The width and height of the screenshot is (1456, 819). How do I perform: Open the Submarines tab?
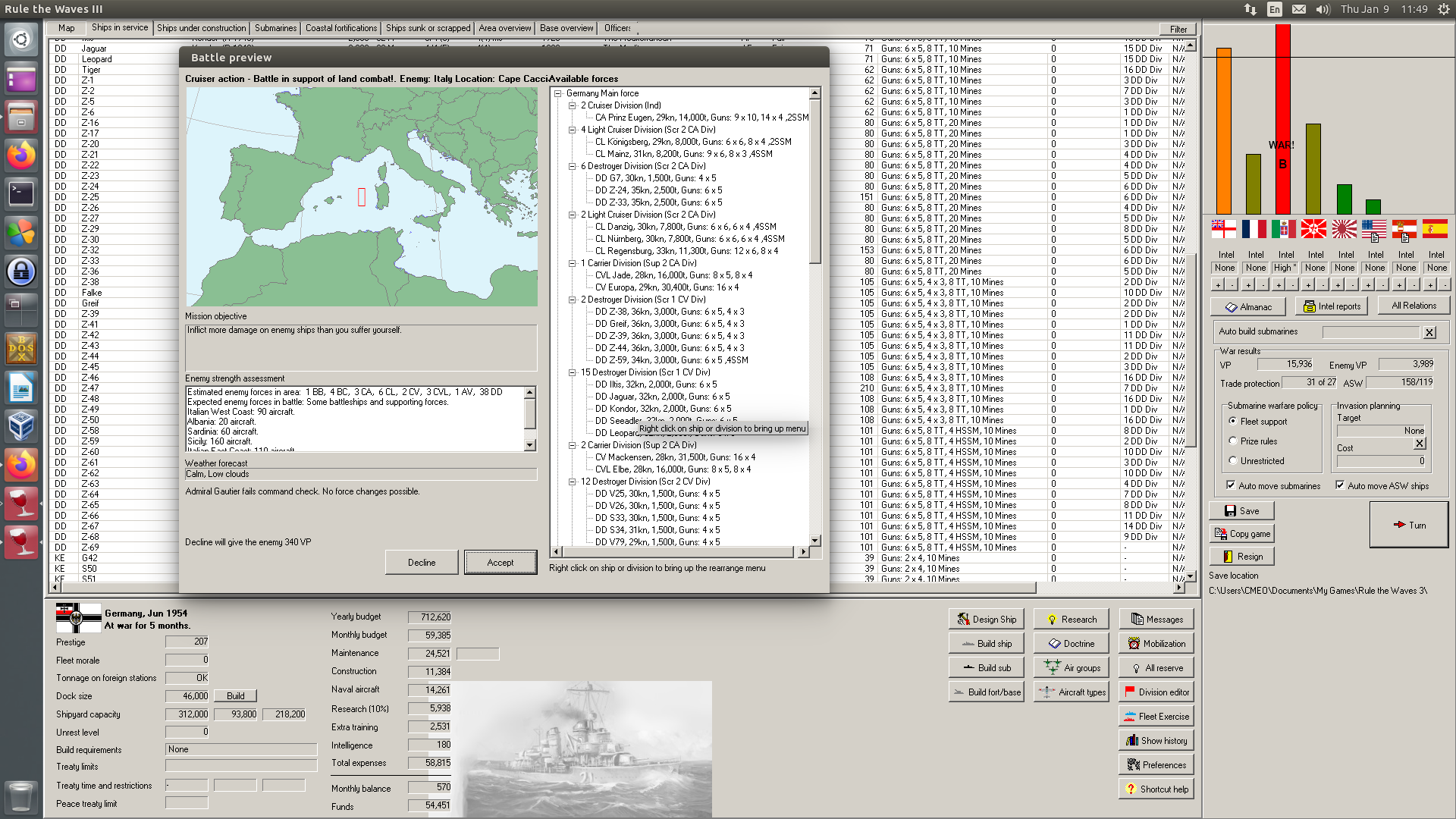(x=275, y=28)
